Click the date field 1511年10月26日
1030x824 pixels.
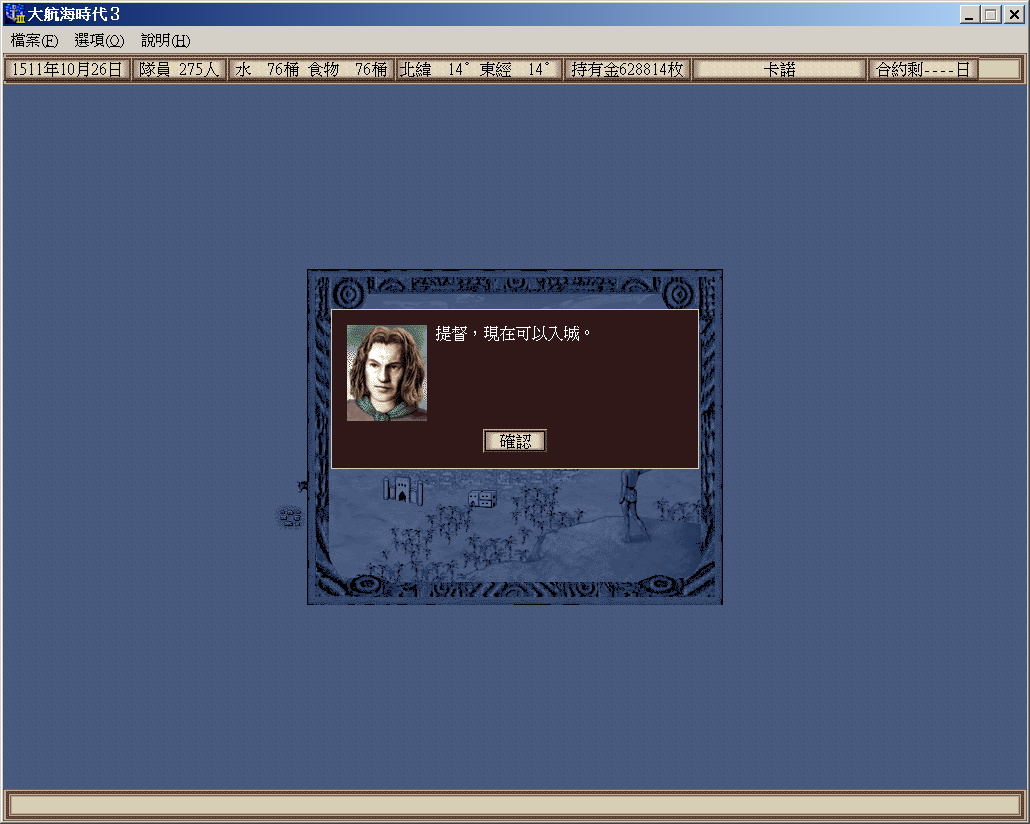[x=67, y=69]
